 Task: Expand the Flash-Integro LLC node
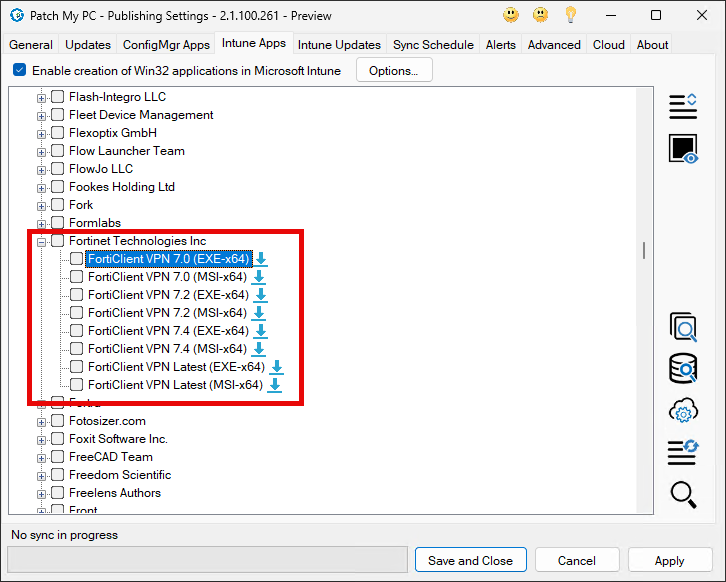click(42, 97)
